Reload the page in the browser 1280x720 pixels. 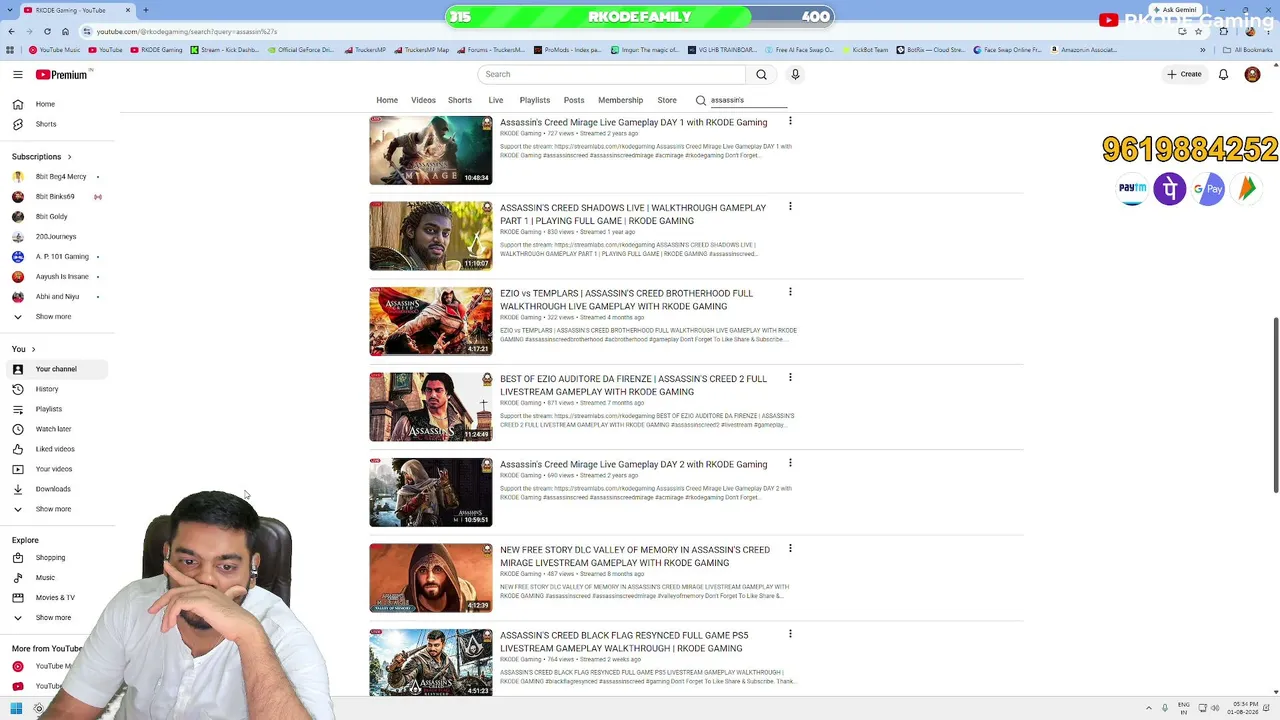click(x=47, y=31)
